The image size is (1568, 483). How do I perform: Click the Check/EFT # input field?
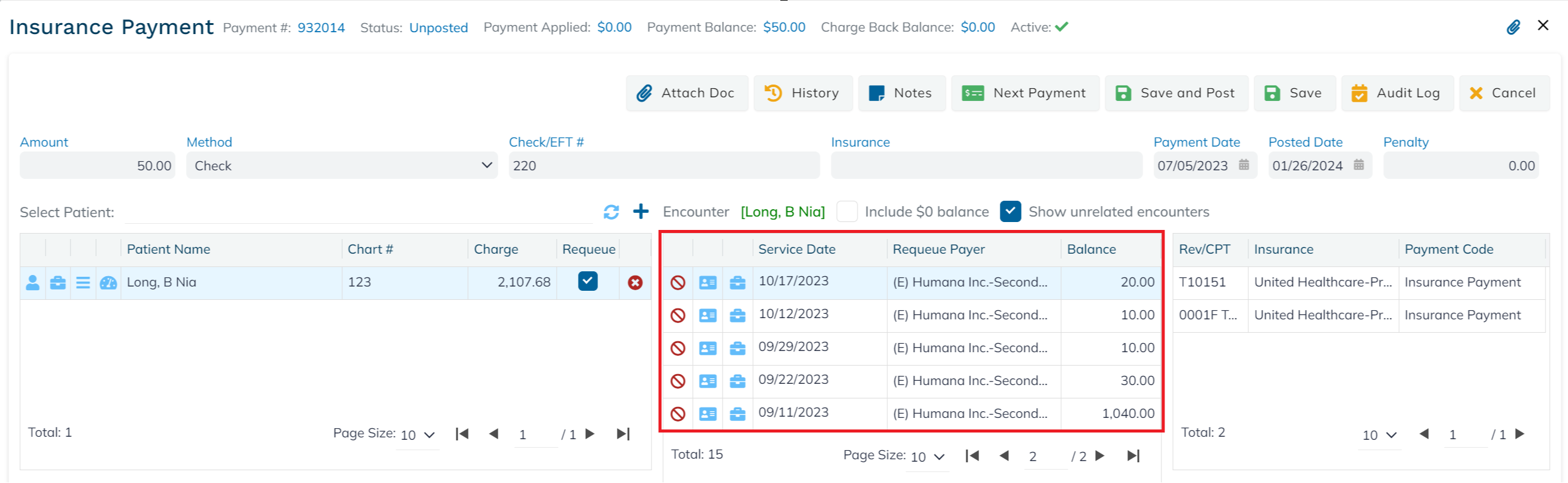[664, 165]
